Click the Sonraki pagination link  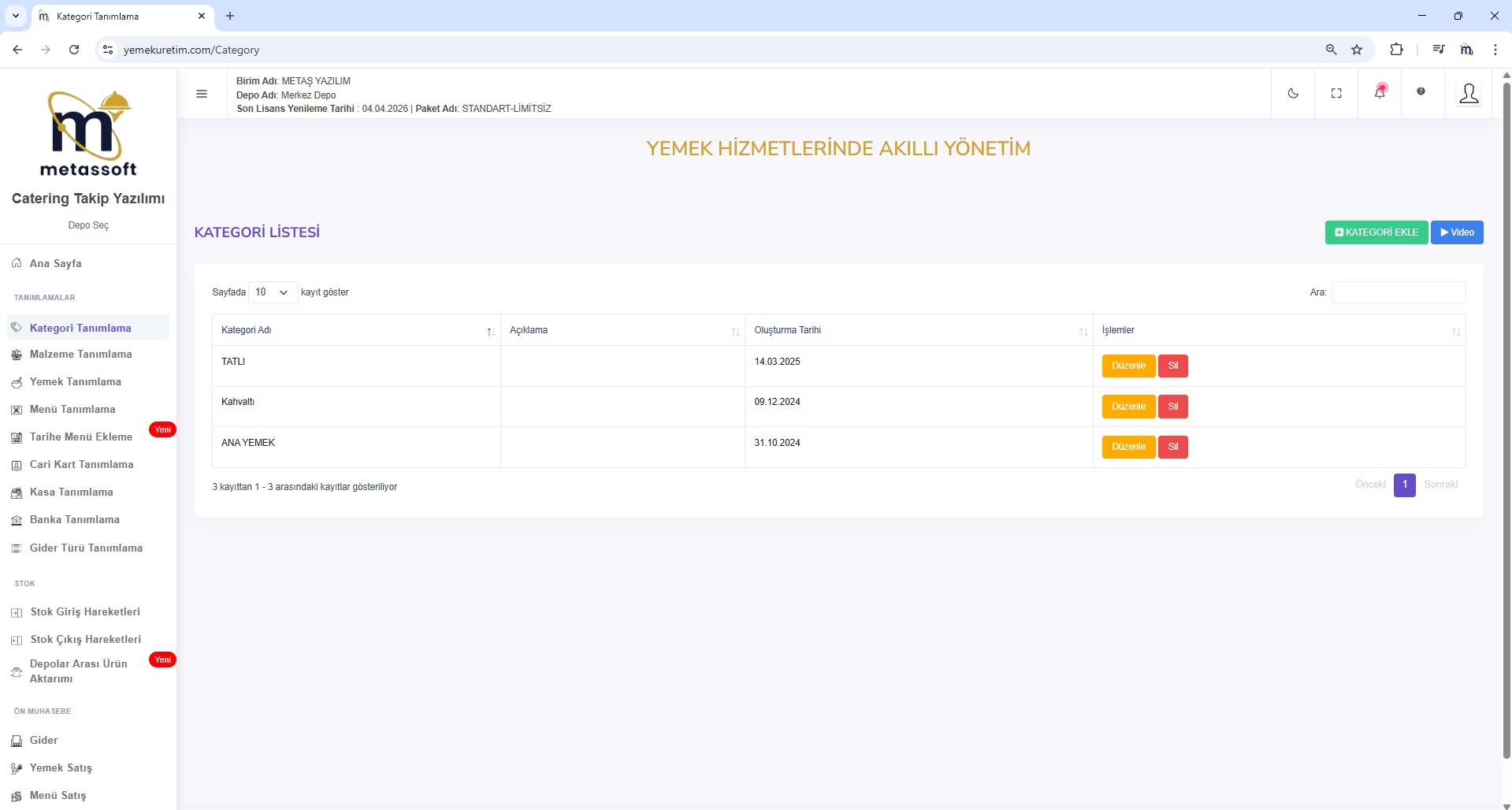coord(1440,485)
